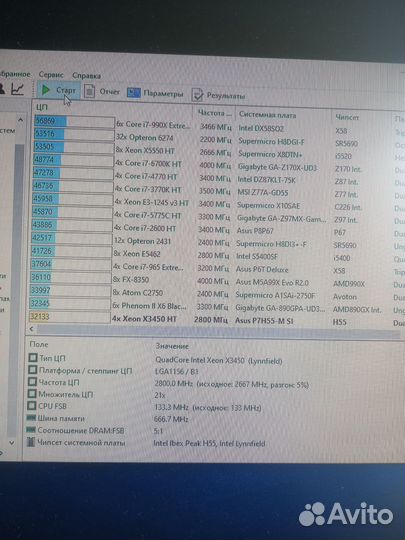Toggle the CPU FSB checkbox icon
Image resolution: width=405 pixels, height=540 pixels.
(x=32, y=405)
